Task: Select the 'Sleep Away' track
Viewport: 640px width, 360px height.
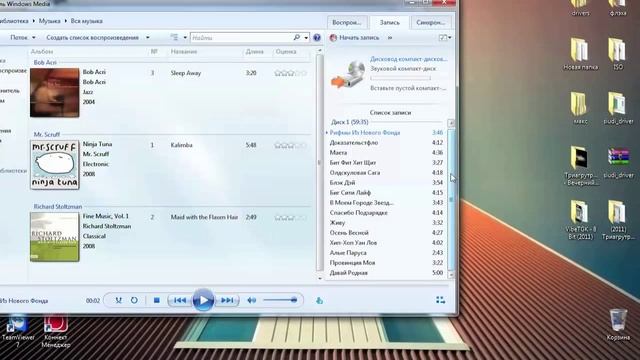Action: point(186,73)
